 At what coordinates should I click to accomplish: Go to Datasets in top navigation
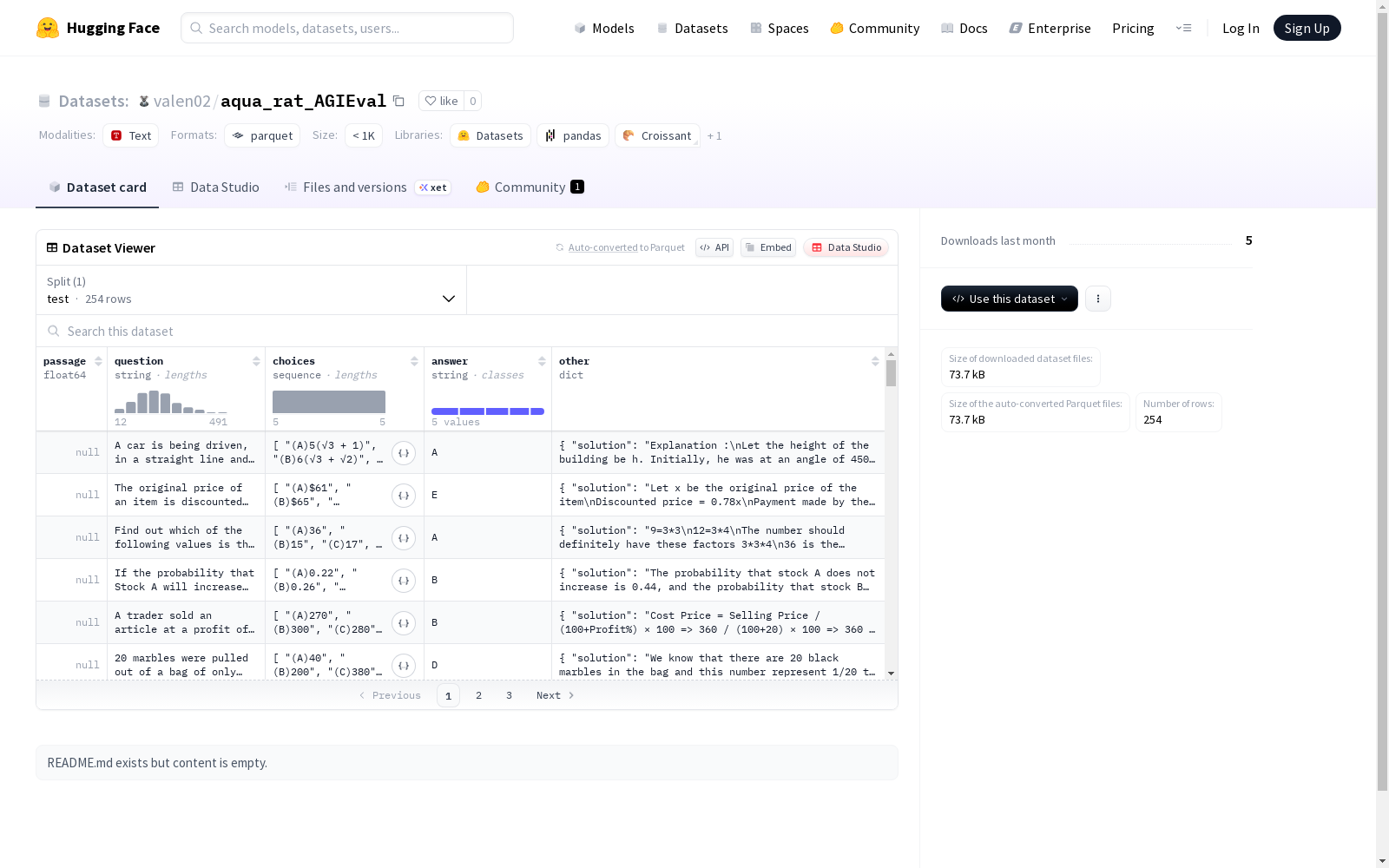point(692,28)
